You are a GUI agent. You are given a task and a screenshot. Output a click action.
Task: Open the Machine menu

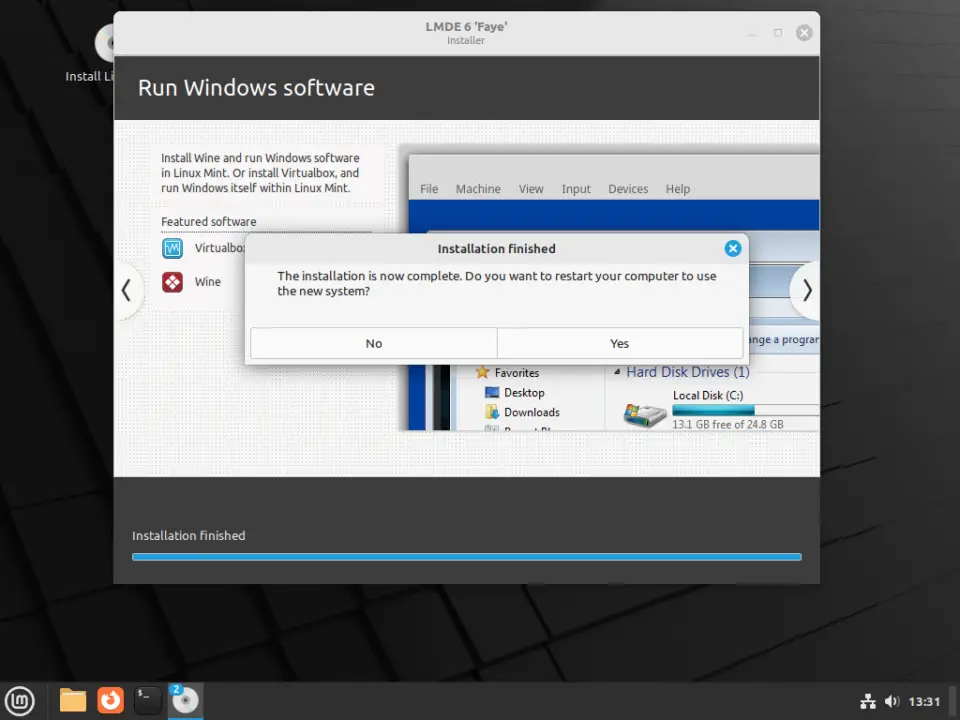click(478, 188)
